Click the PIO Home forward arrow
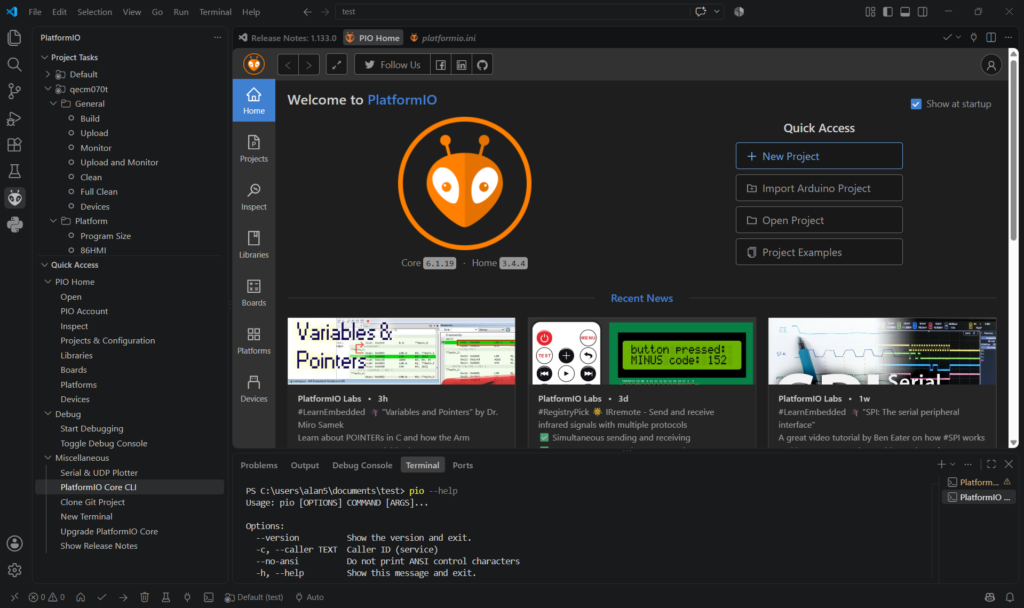1024x608 pixels. [x=309, y=65]
